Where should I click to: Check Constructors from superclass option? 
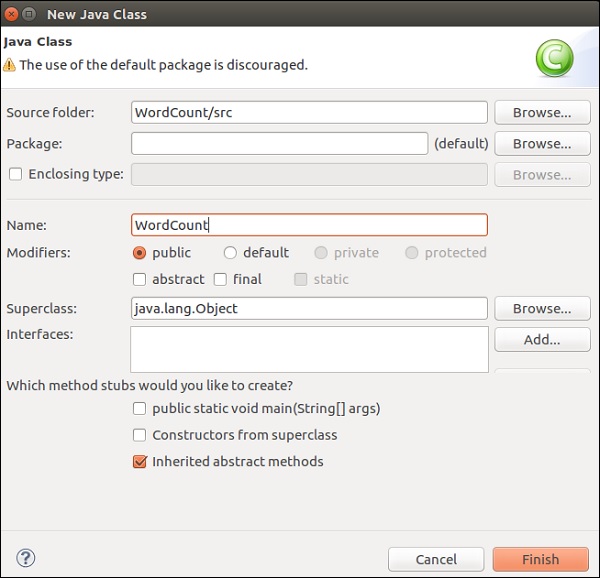(x=140, y=435)
